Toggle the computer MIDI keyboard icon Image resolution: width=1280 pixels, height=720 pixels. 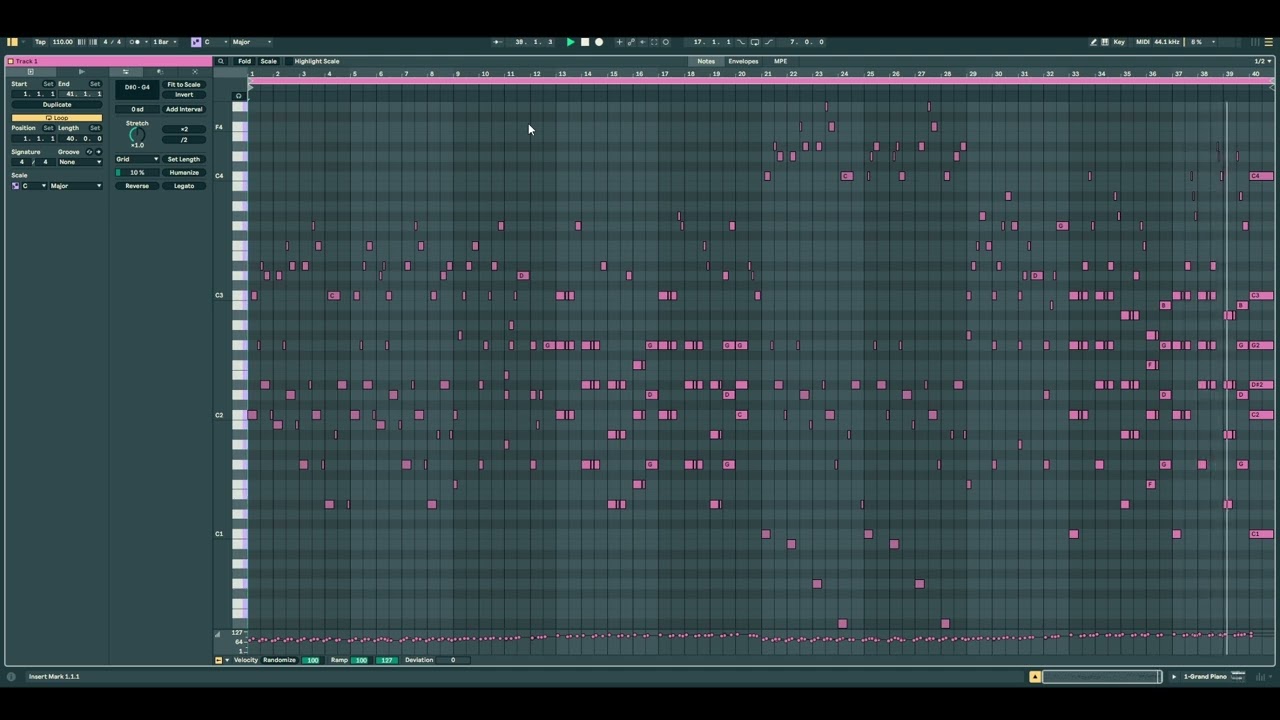(x=1105, y=42)
